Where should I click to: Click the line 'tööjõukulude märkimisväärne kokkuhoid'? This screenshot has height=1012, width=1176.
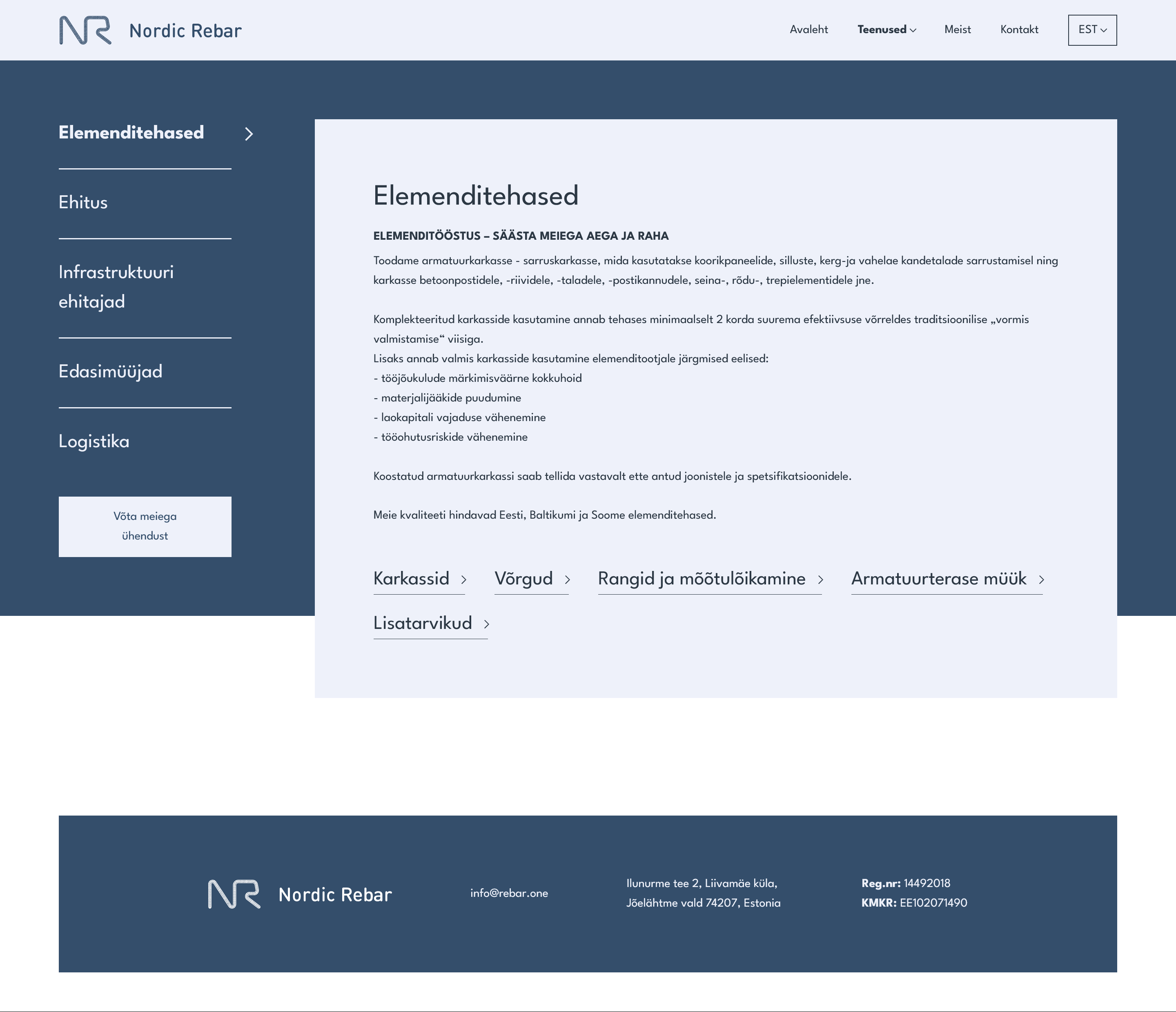click(477, 379)
